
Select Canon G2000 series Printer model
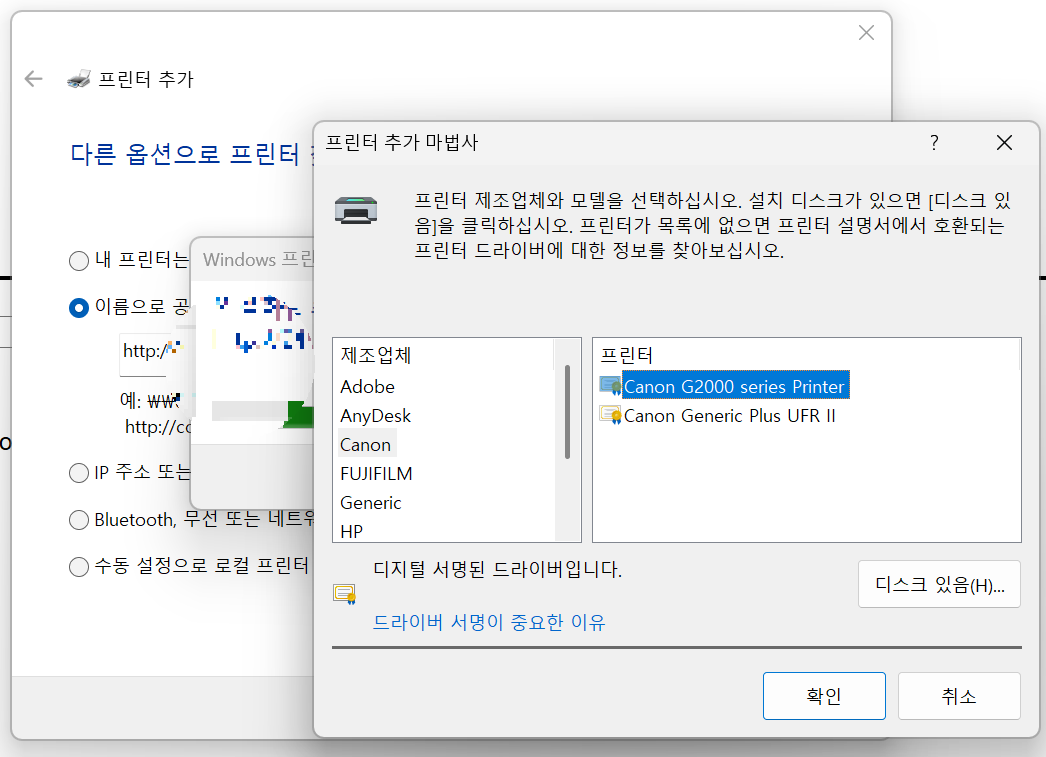[735, 386]
